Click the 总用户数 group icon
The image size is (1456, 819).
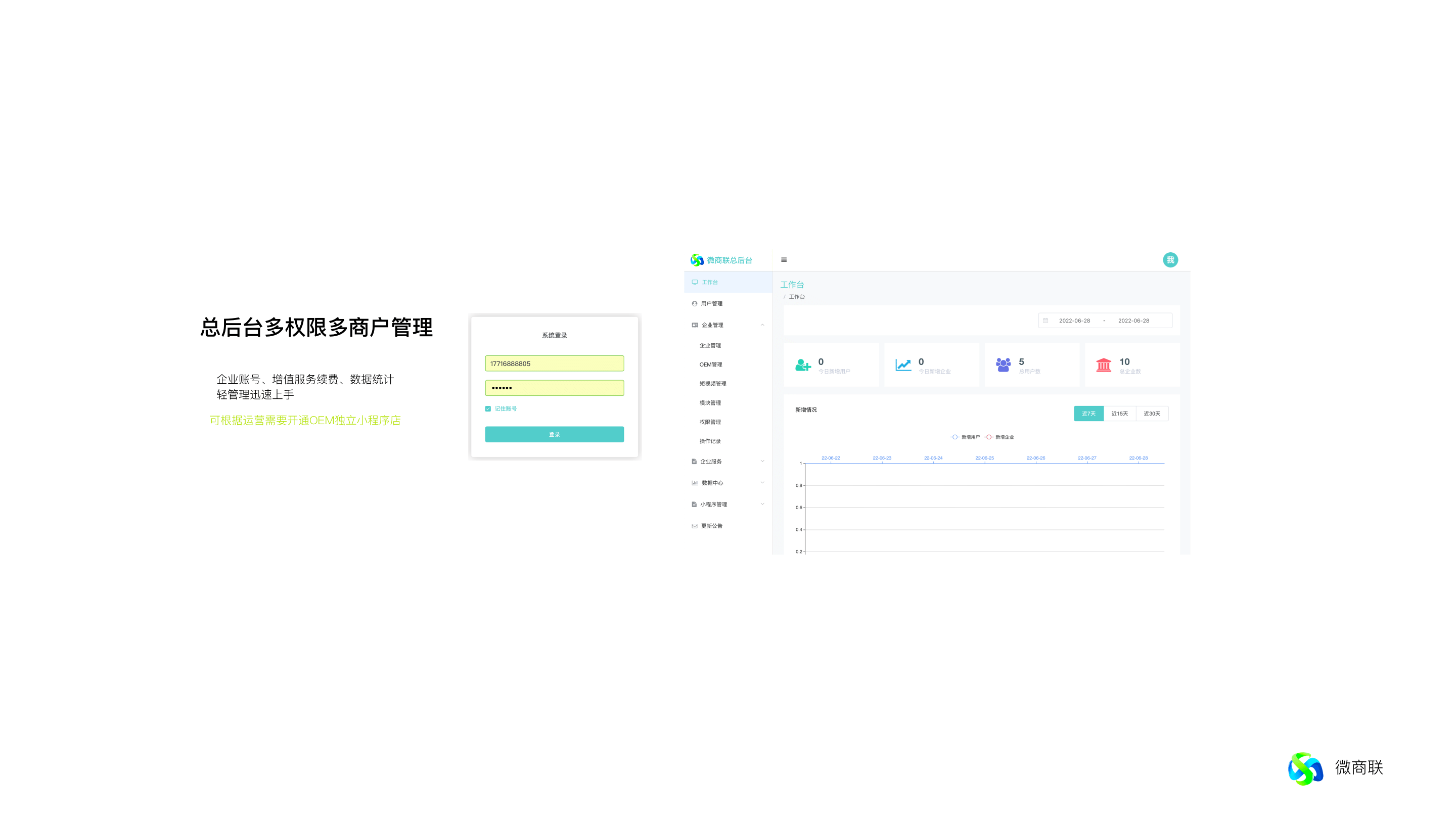pyautogui.click(x=1003, y=365)
